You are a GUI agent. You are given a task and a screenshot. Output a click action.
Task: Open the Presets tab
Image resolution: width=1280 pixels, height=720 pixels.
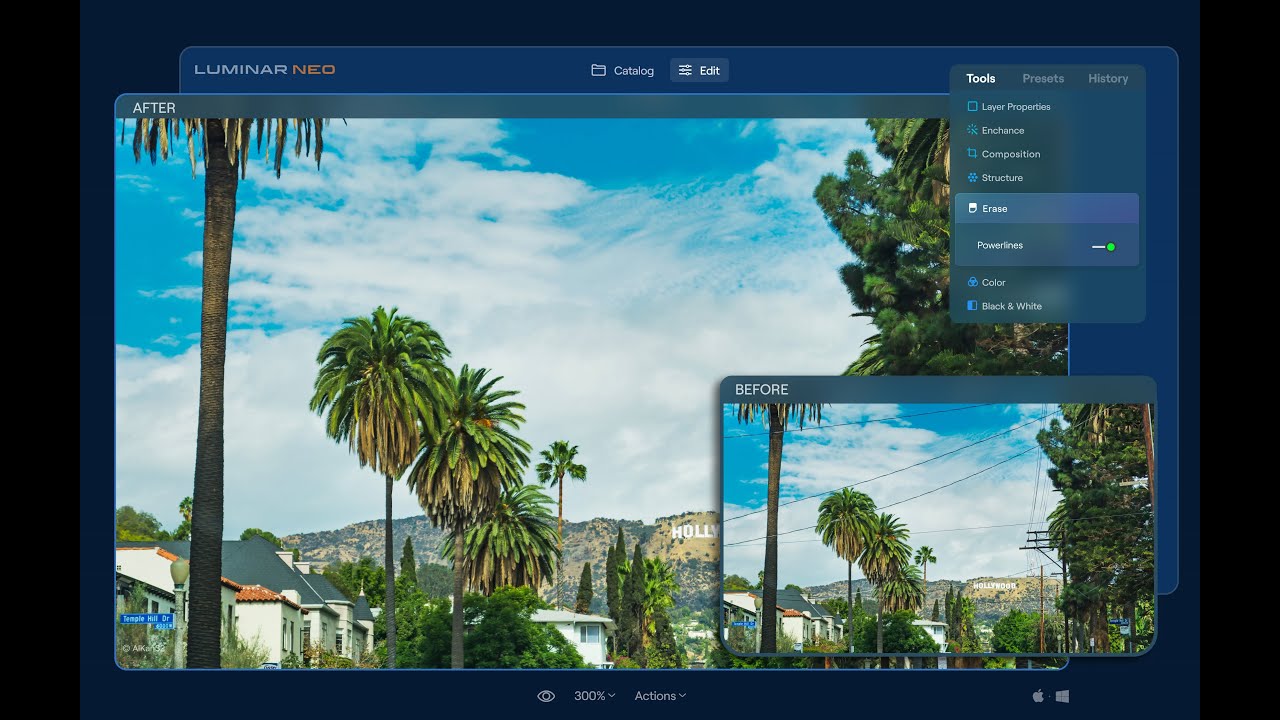[x=1043, y=78]
